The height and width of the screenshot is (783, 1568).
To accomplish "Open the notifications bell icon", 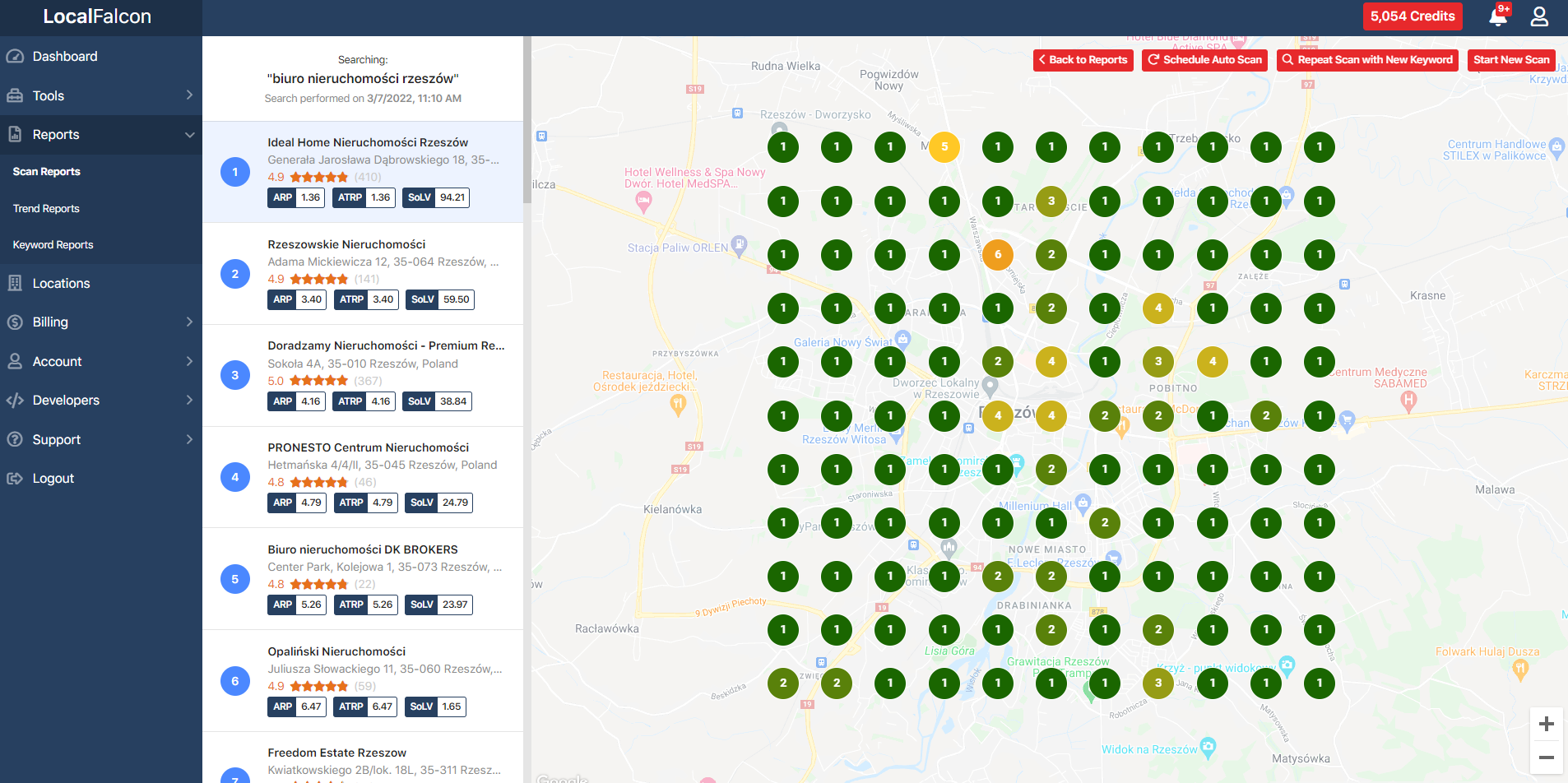I will pos(1498,16).
